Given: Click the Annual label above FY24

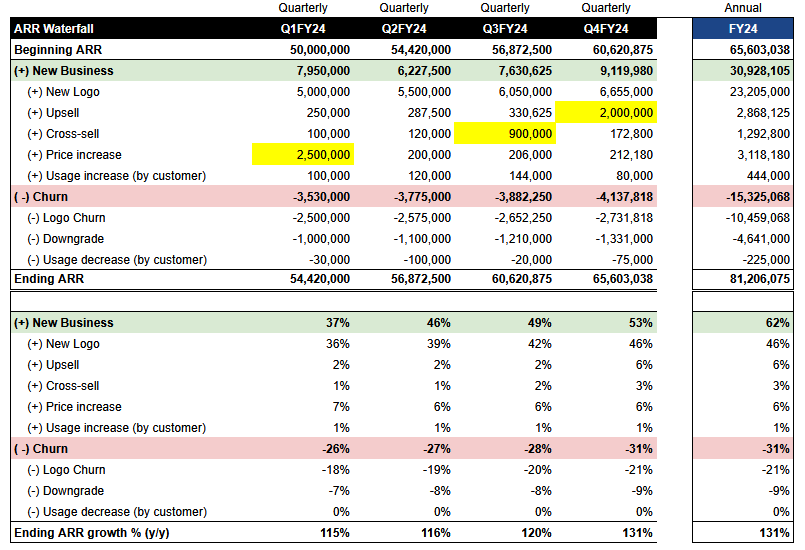Looking at the screenshot, I should click(743, 8).
